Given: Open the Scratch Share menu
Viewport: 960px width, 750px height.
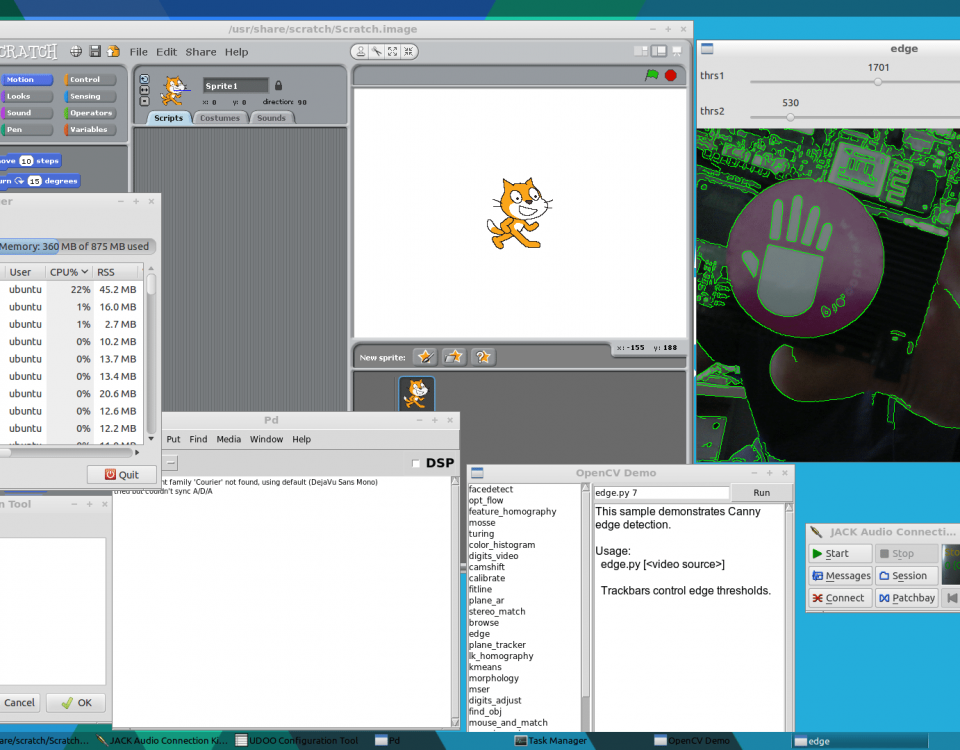Looking at the screenshot, I should [201, 52].
